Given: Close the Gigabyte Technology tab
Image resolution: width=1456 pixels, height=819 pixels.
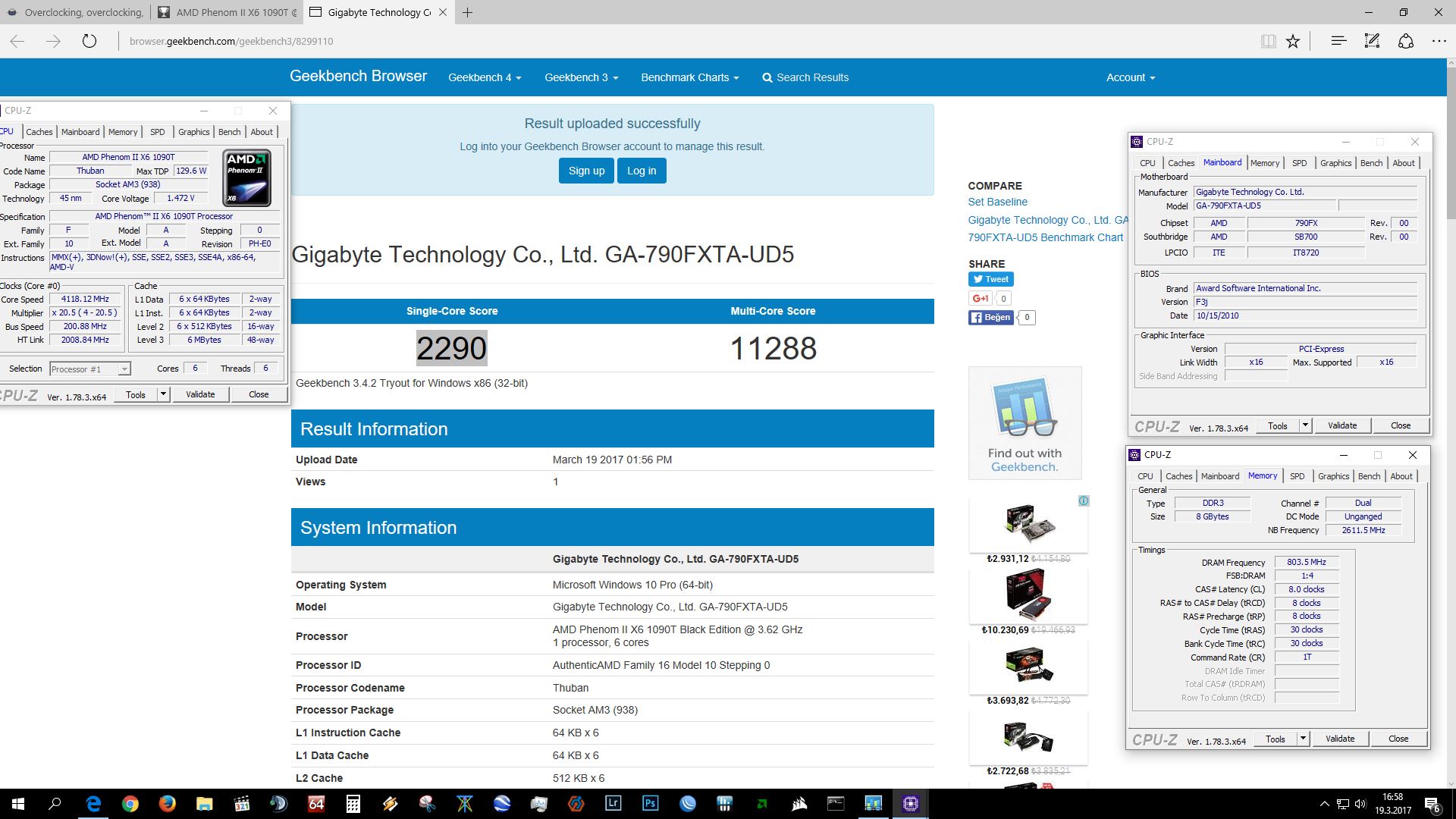Looking at the screenshot, I should click(x=443, y=12).
